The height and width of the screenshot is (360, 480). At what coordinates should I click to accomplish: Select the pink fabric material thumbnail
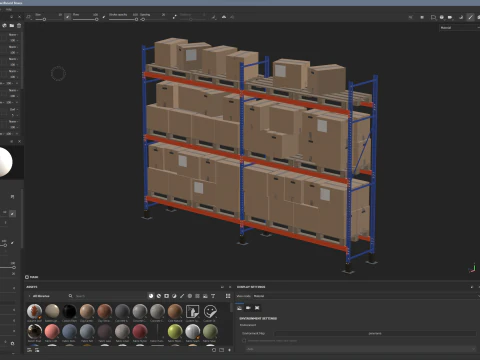(52, 332)
